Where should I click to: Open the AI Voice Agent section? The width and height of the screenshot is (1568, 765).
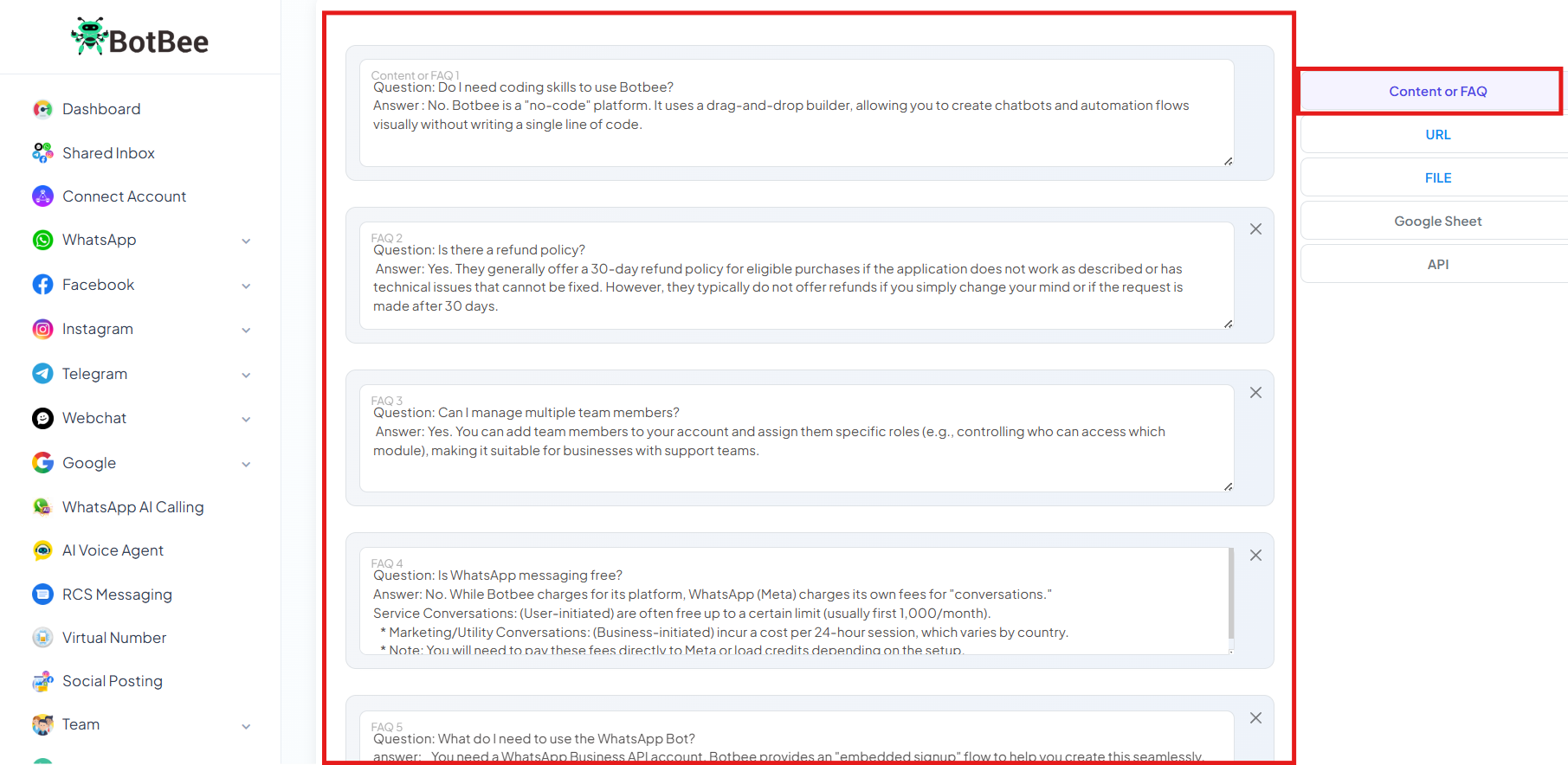click(x=113, y=550)
